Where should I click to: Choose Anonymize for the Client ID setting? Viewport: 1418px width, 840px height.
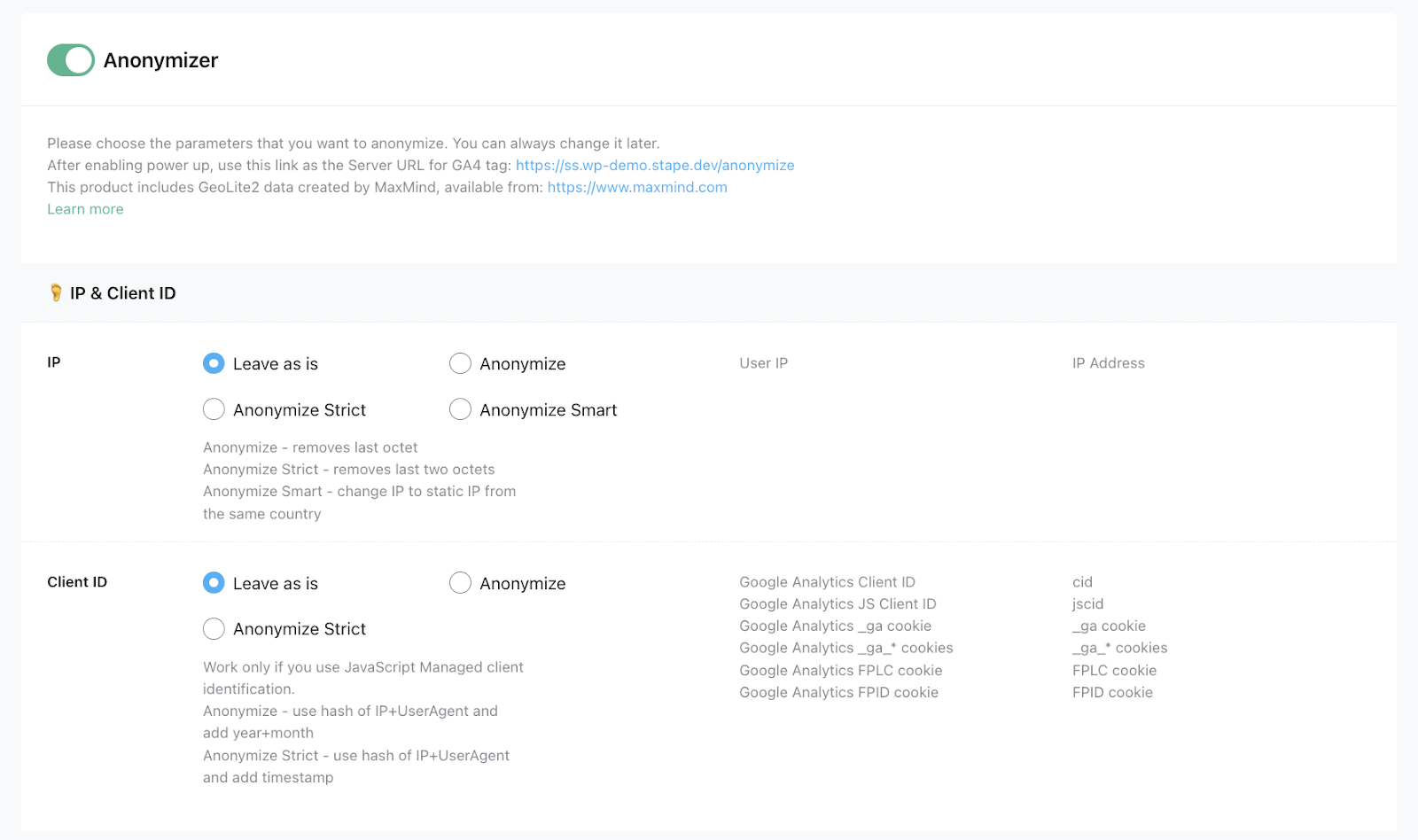pos(460,582)
